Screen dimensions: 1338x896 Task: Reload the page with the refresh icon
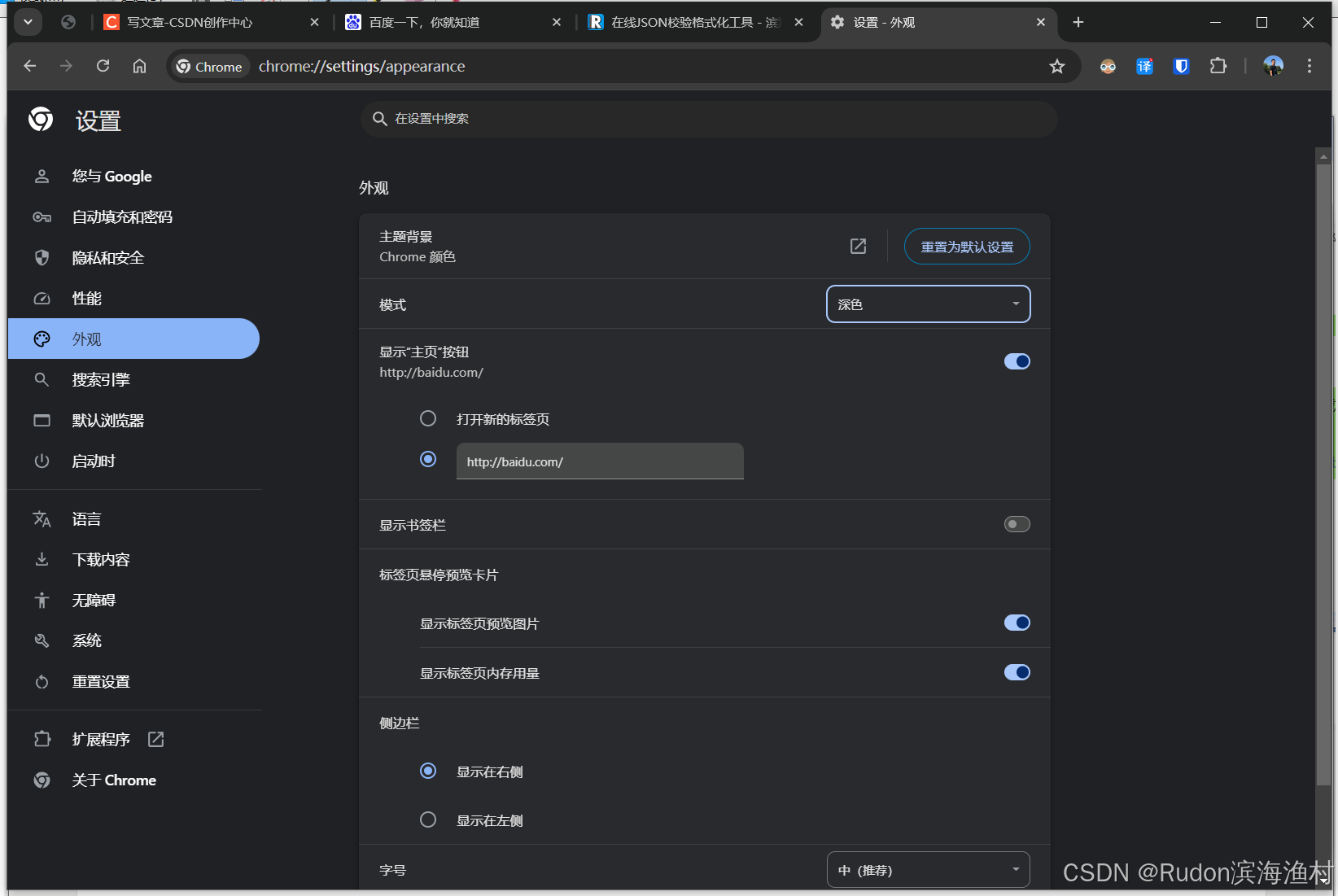103,66
